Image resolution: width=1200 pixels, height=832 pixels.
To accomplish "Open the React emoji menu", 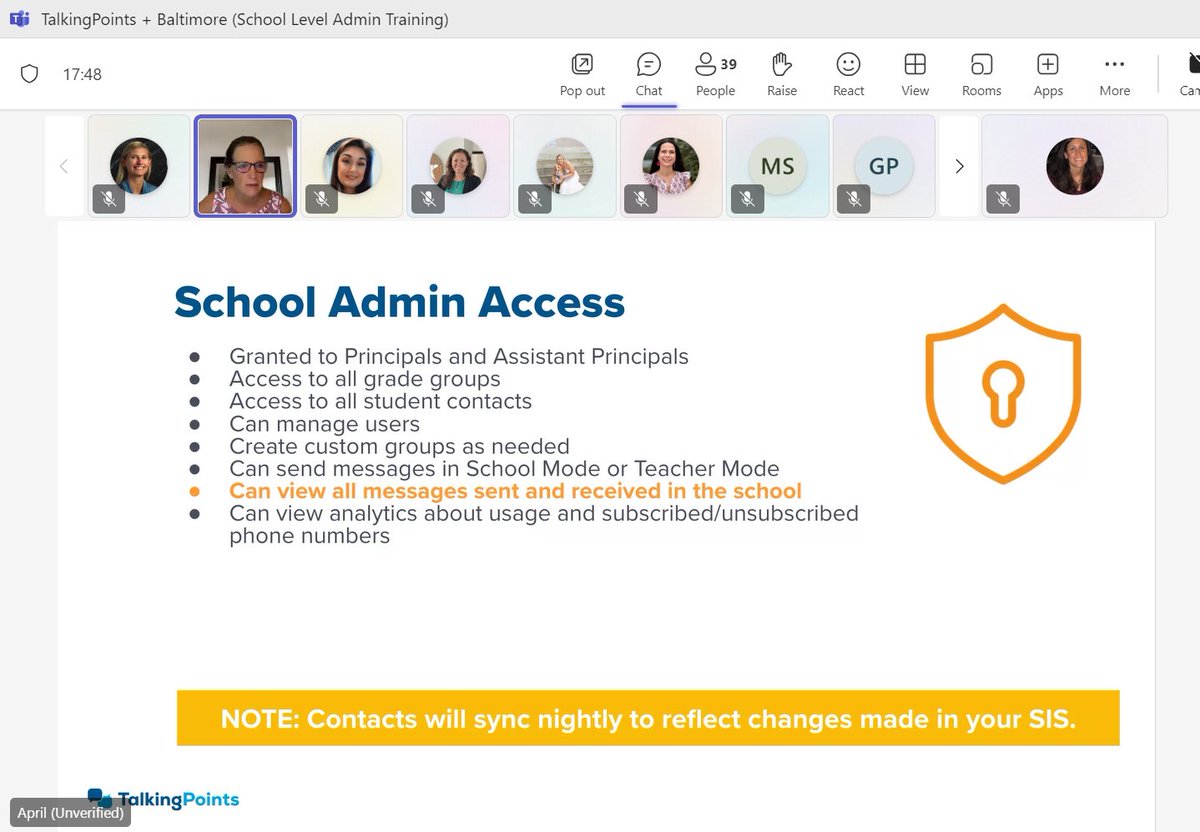I will pos(848,75).
